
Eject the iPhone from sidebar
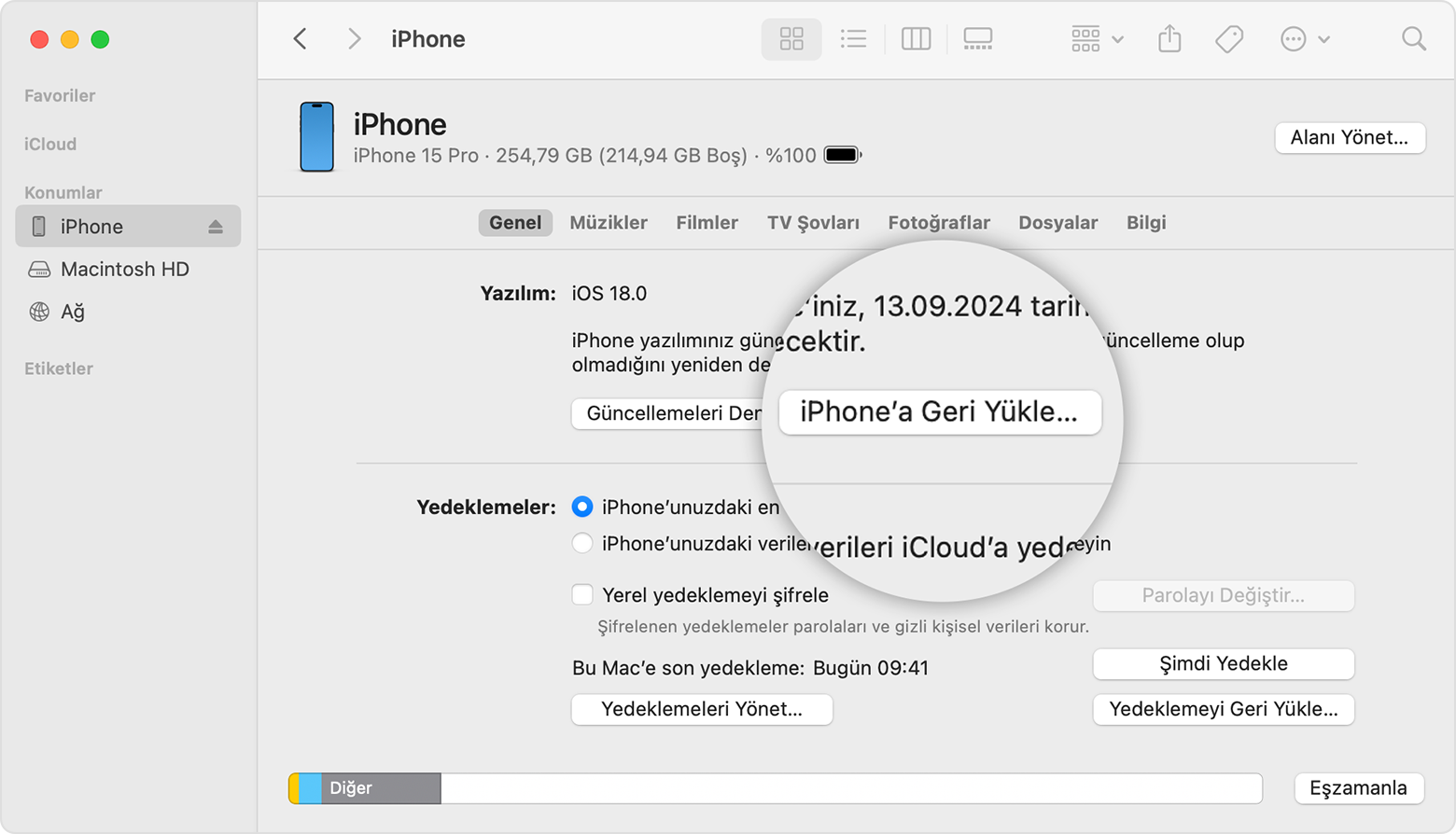tap(216, 227)
